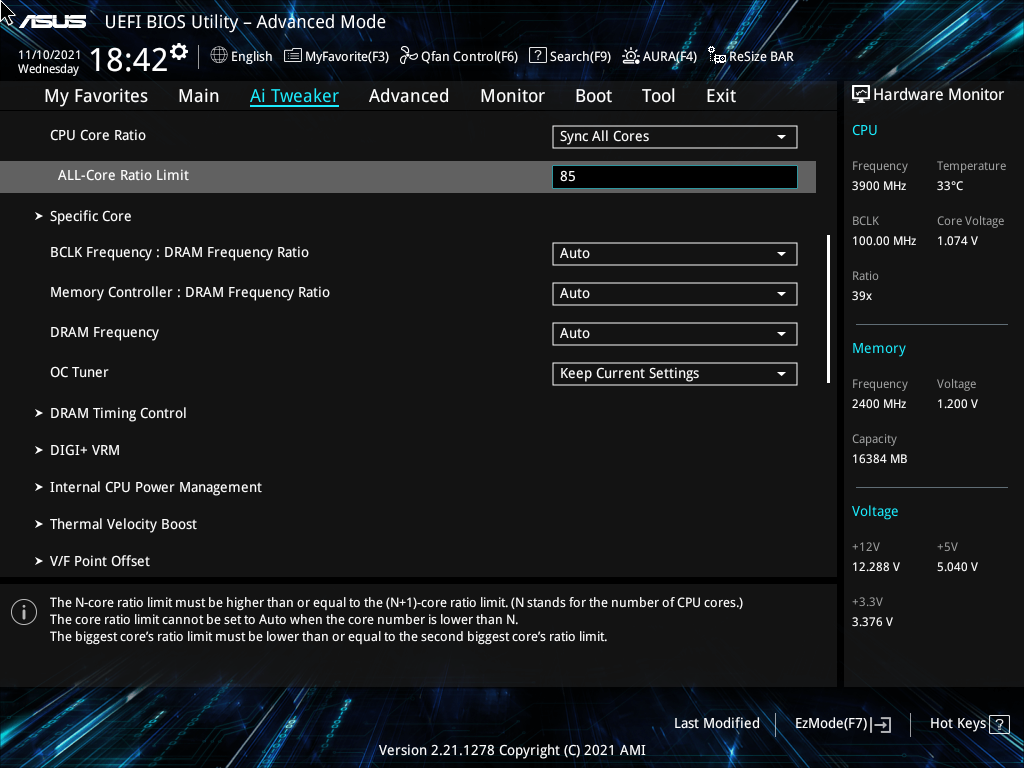The width and height of the screenshot is (1024, 768).
Task: Open BCLK Frequency : DRAM Frequency Ratio dropdown
Action: coord(675,253)
